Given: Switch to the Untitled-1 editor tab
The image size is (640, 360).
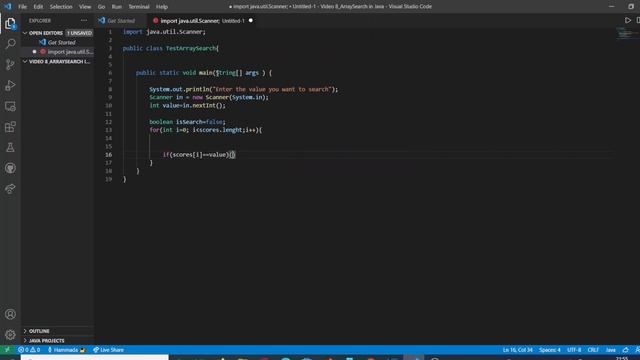Looking at the screenshot, I should 203,21.
